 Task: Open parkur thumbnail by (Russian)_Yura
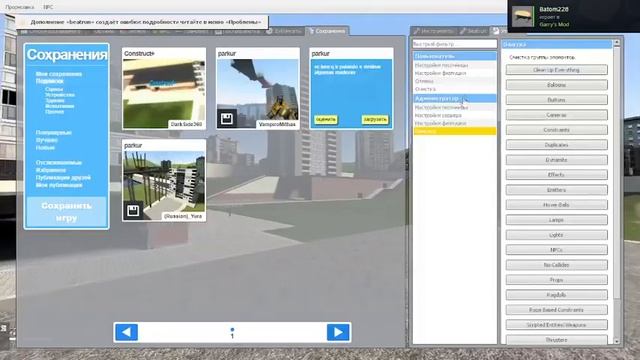pos(164,186)
